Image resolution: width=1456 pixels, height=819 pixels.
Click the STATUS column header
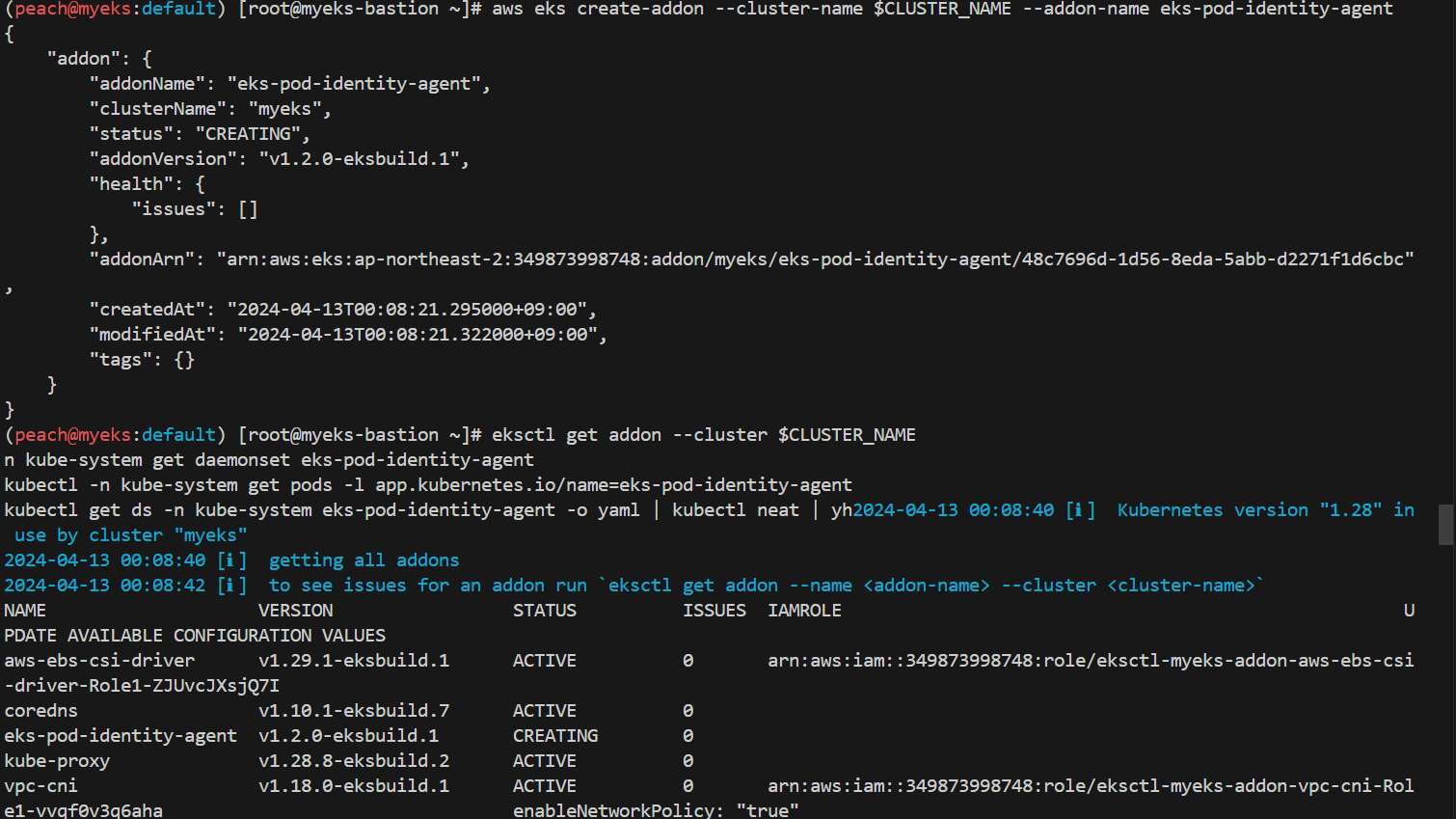545,611
